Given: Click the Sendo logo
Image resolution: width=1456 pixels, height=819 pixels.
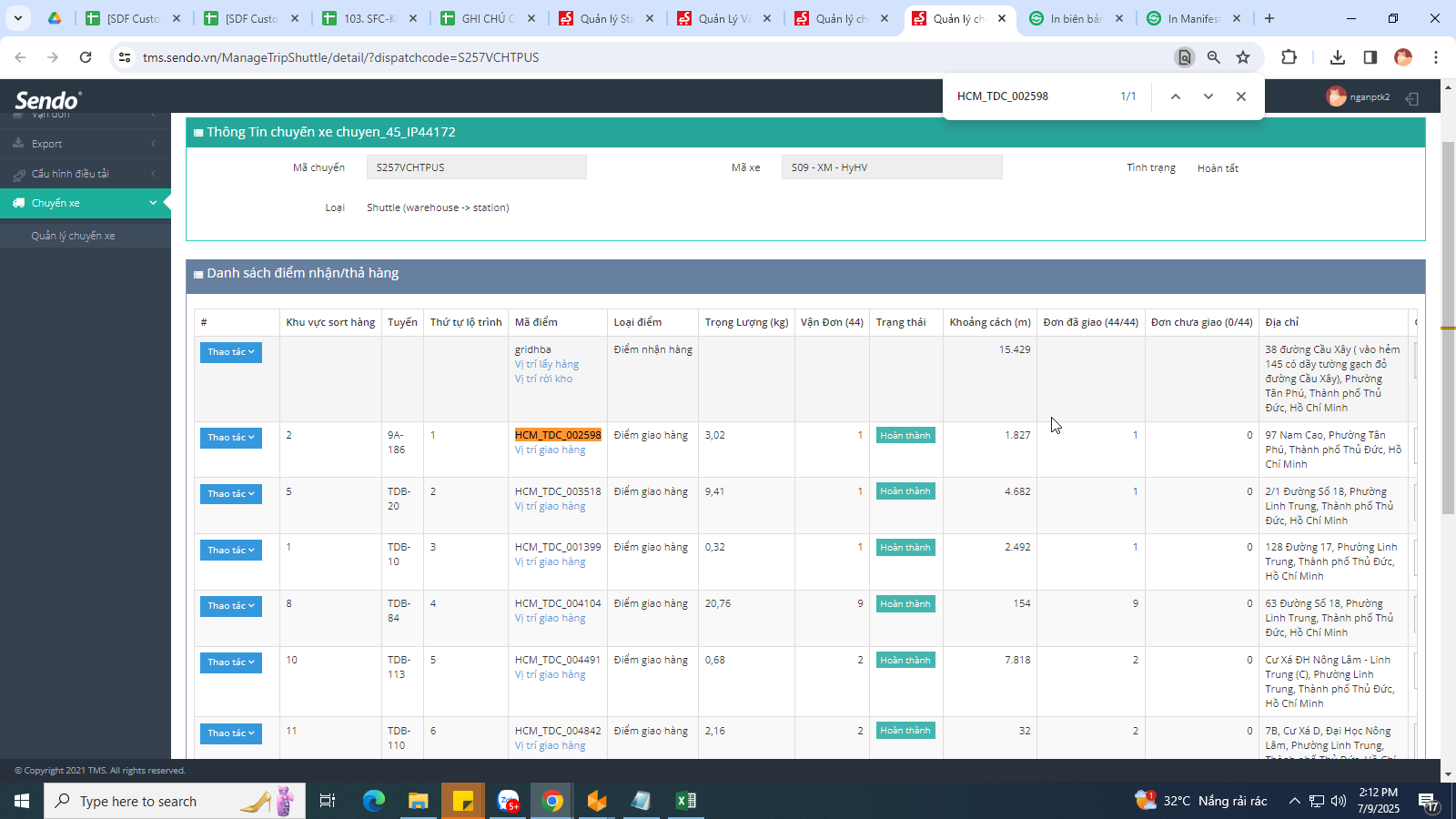Looking at the screenshot, I should point(48,99).
